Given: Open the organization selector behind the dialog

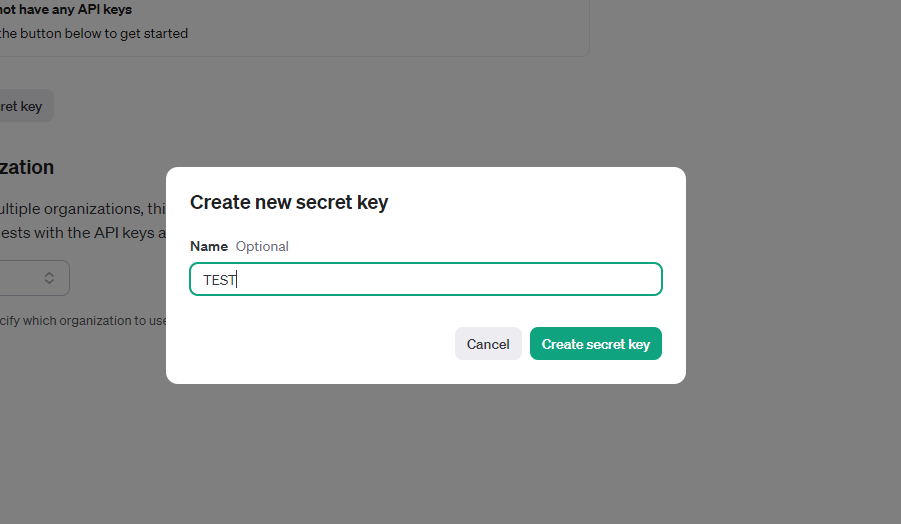Looking at the screenshot, I should click(x=30, y=278).
